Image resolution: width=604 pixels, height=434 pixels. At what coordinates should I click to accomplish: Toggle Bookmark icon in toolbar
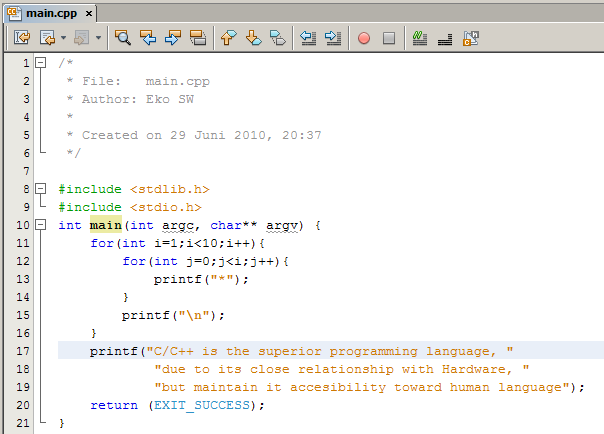(278, 38)
